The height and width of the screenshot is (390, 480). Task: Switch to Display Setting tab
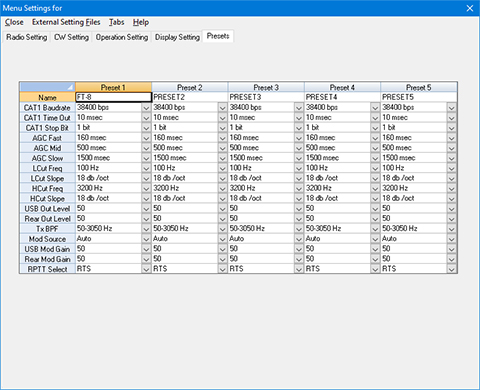click(x=177, y=37)
